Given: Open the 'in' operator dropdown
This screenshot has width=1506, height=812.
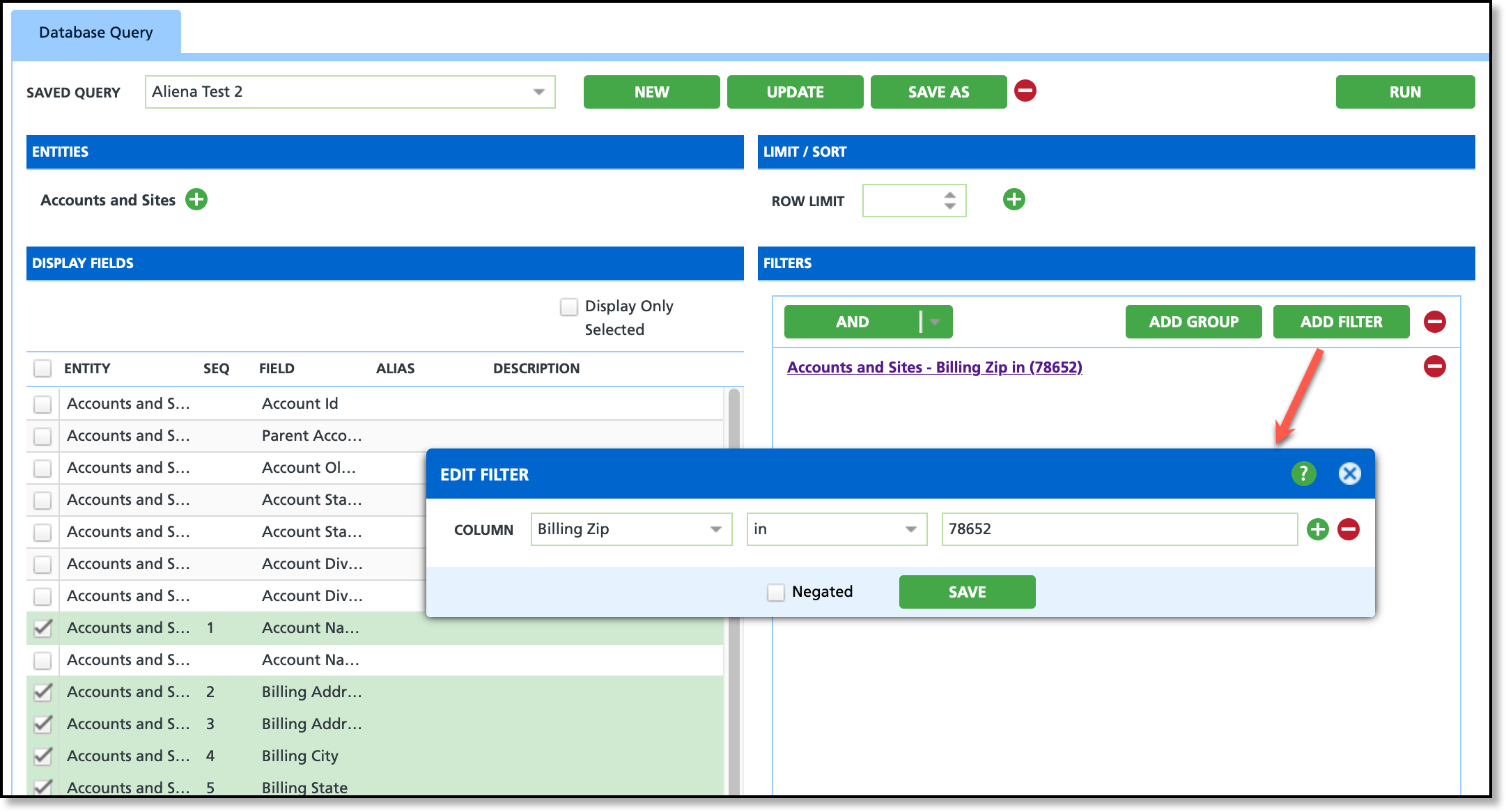Looking at the screenshot, I should (x=910, y=529).
